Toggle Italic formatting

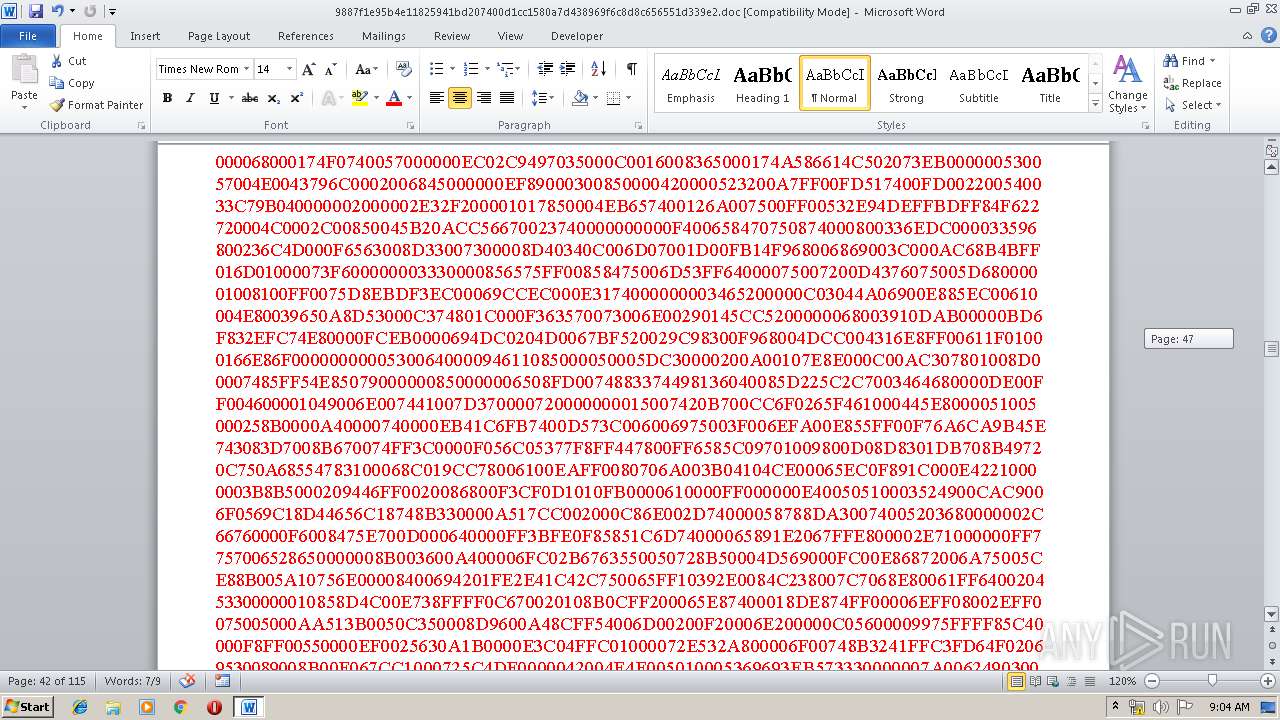point(190,98)
